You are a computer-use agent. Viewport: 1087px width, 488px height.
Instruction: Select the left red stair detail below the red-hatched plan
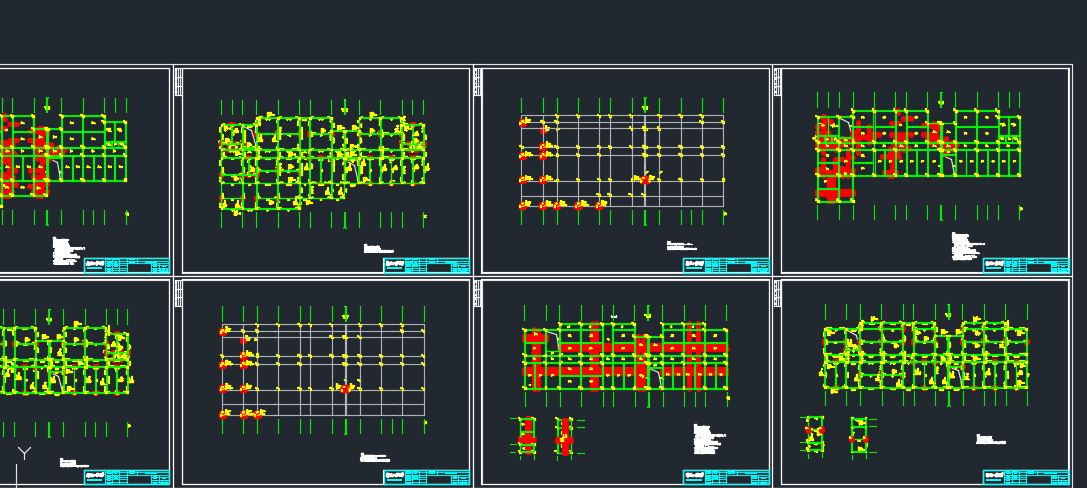point(528,436)
